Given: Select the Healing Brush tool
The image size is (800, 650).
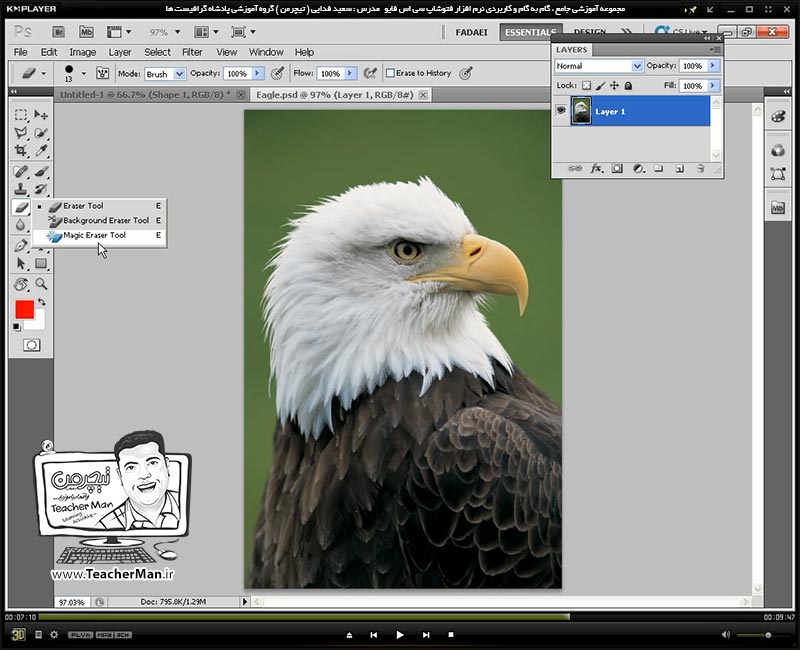Looking at the screenshot, I should point(21,171).
